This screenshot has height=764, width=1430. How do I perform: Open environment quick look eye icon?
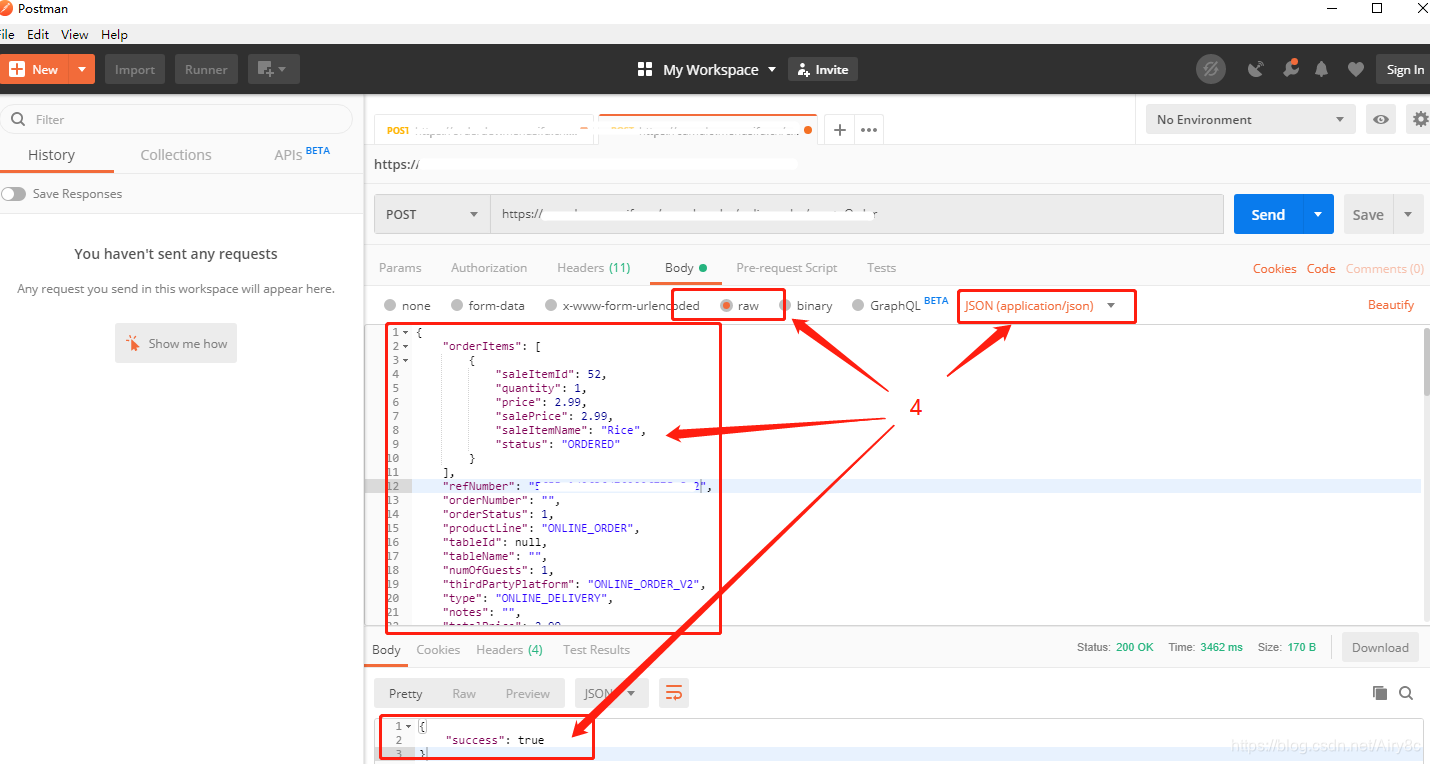tap(1381, 119)
